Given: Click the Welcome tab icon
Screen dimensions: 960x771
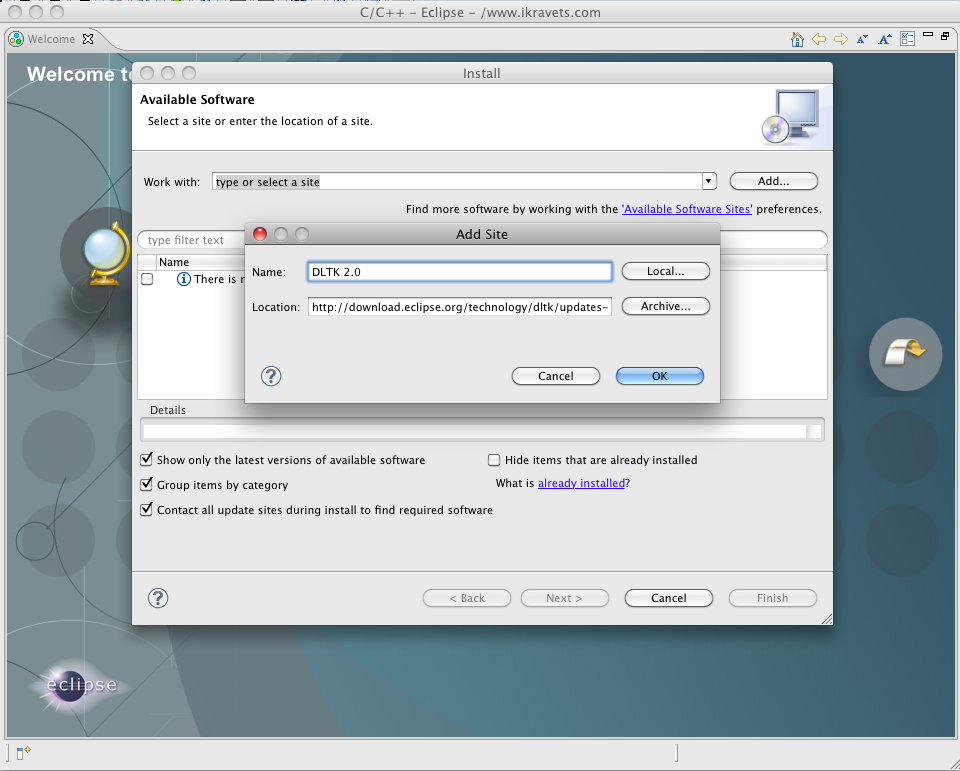Looking at the screenshot, I should pyautogui.click(x=17, y=39).
